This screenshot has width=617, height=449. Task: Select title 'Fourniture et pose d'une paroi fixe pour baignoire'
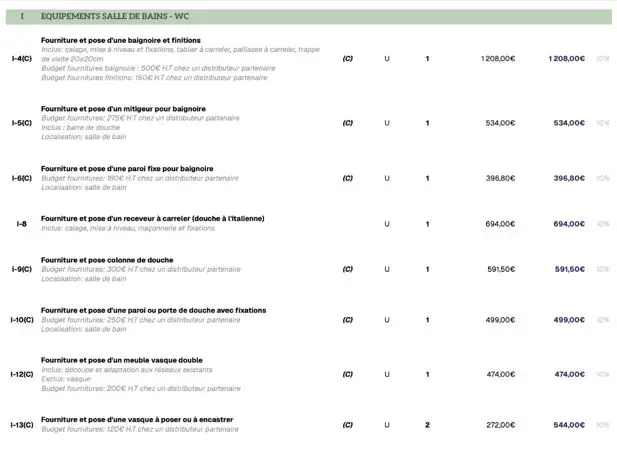pos(126,168)
